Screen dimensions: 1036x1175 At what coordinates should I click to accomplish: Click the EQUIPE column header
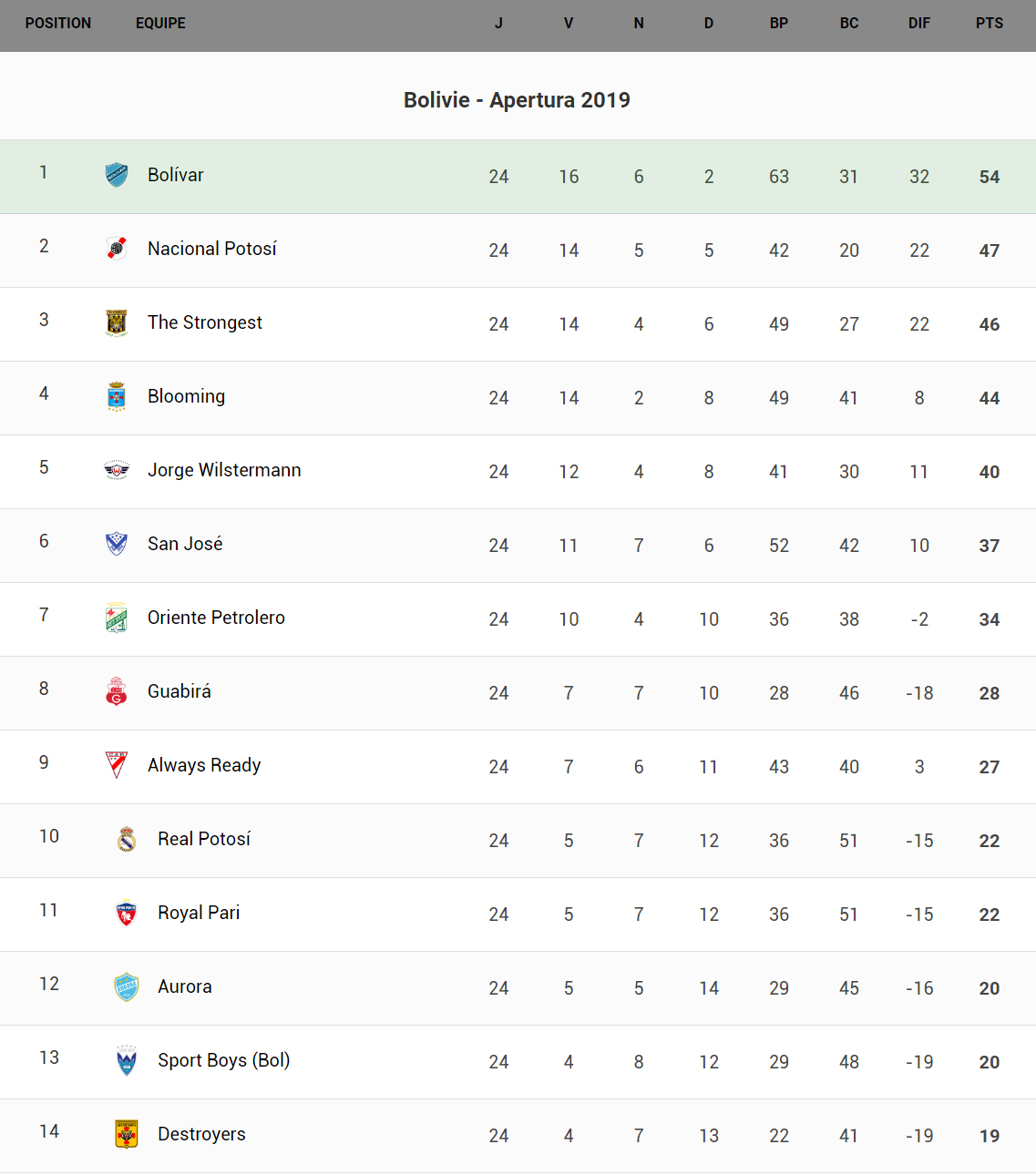160,24
